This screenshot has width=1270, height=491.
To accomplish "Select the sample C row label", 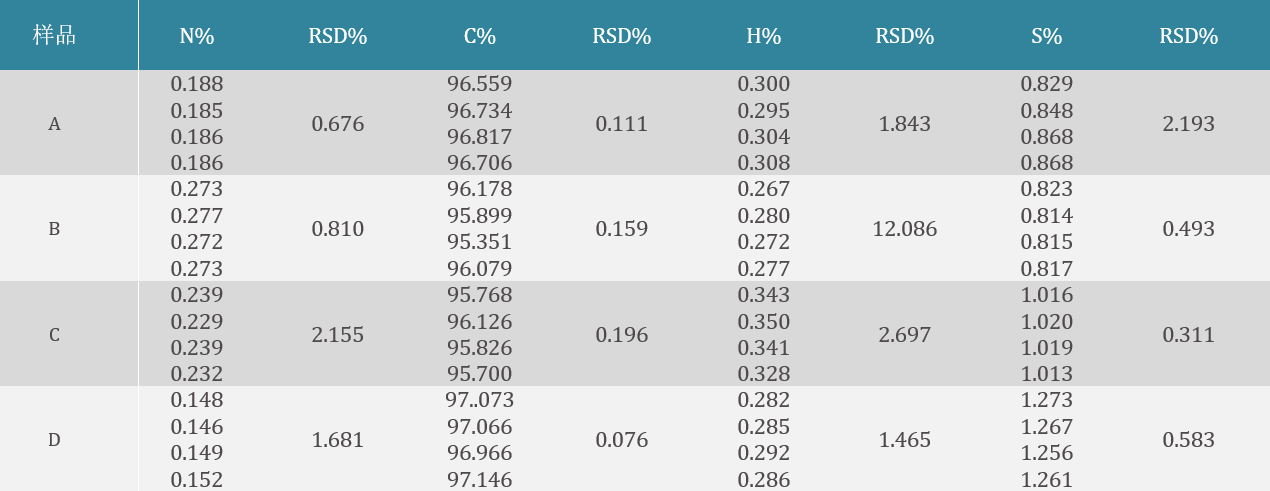I will tap(55, 335).
